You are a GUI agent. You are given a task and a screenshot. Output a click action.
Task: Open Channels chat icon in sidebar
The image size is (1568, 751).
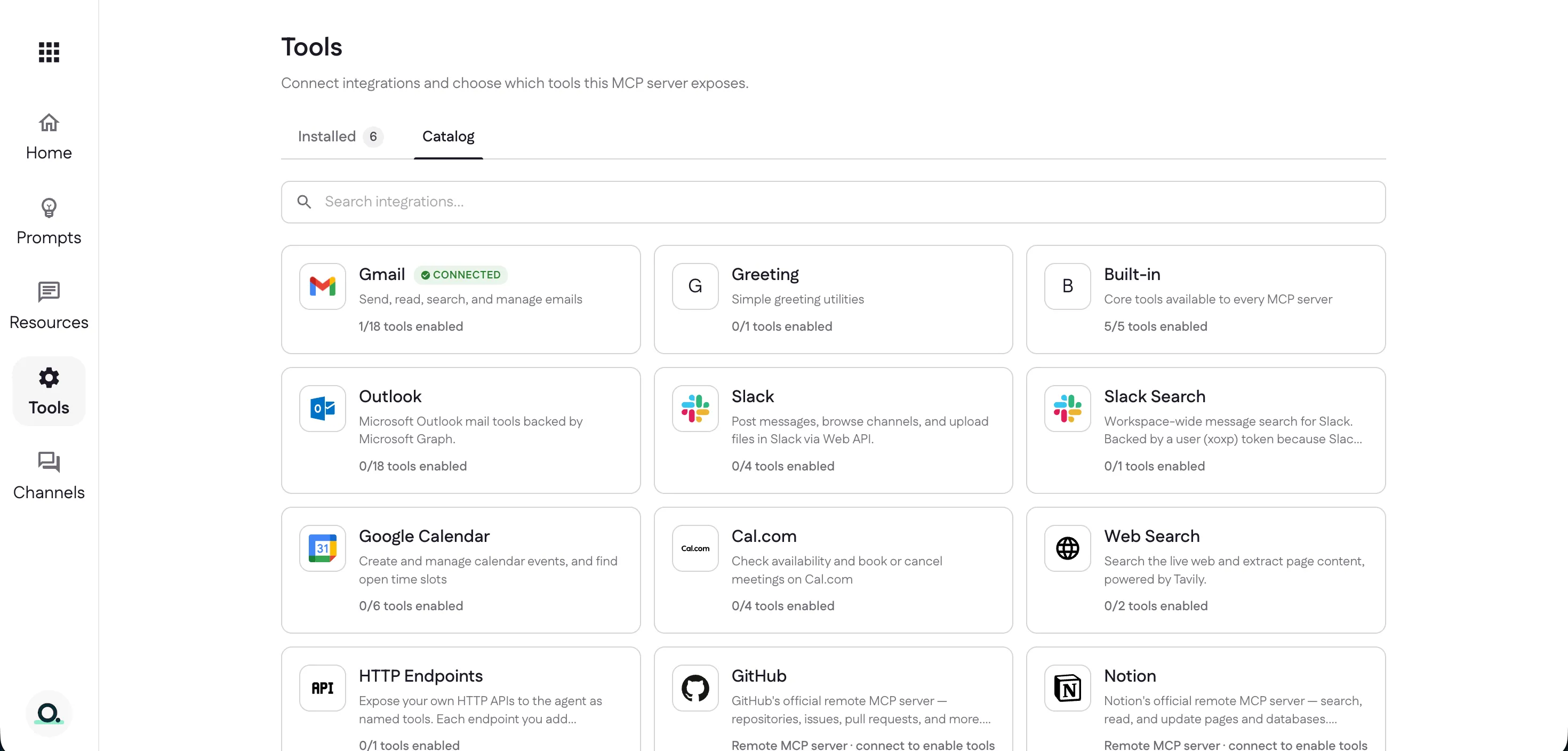tap(49, 462)
